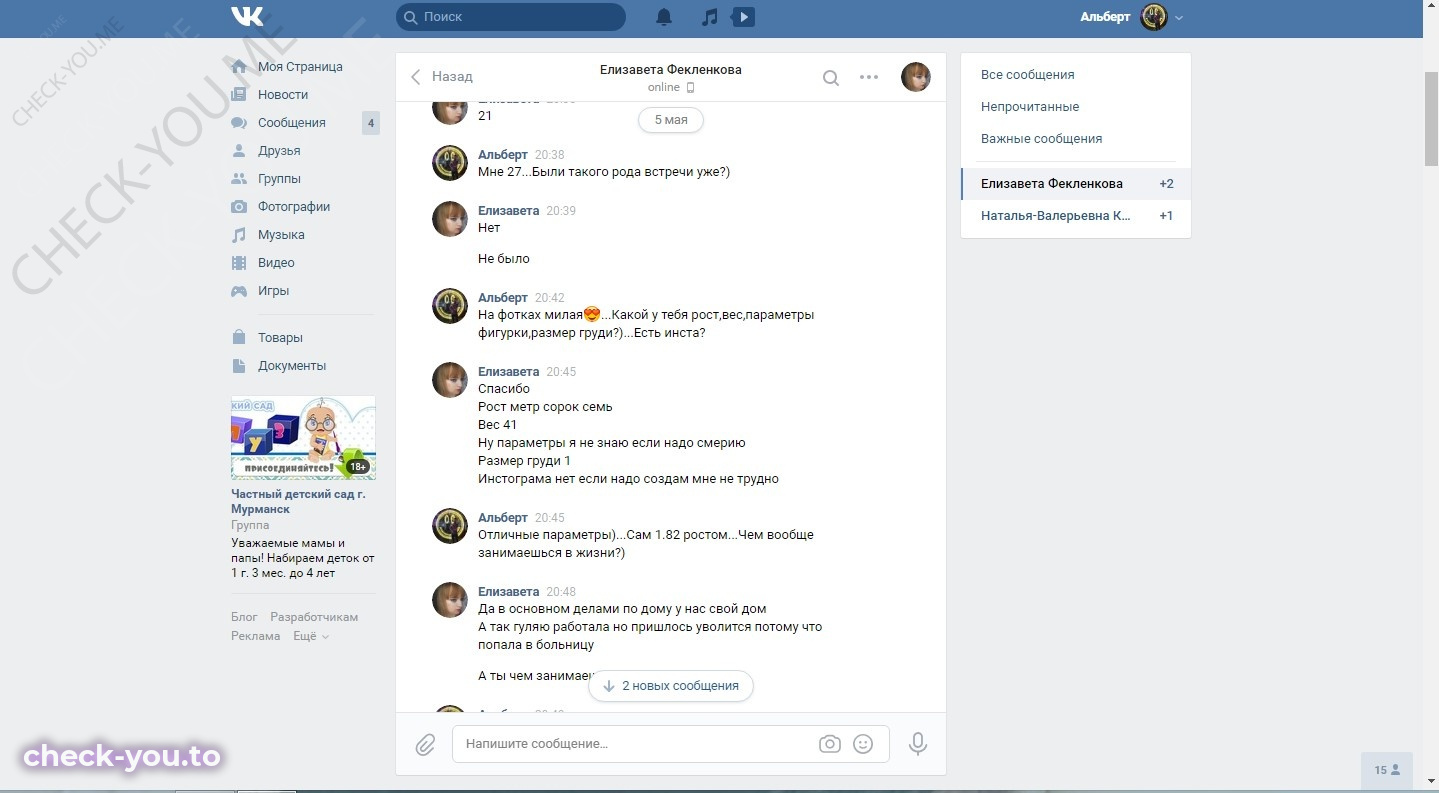Image resolution: width=1439 pixels, height=793 pixels.
Task: Click Разработчикам footer link
Action: [x=314, y=618]
